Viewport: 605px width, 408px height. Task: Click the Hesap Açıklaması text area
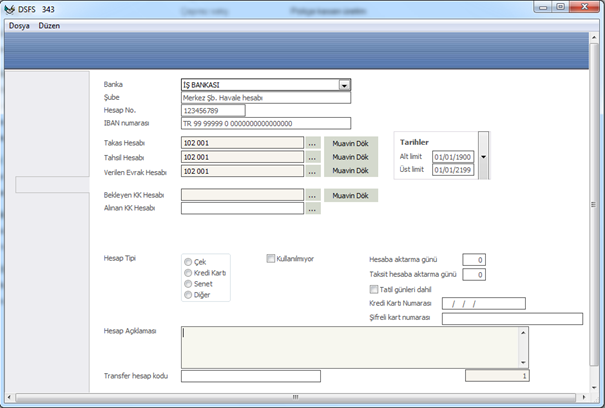[350, 346]
